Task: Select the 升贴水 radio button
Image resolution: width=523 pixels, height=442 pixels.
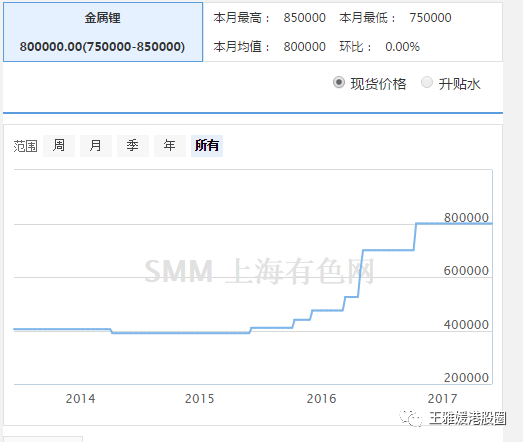Action: [x=427, y=82]
